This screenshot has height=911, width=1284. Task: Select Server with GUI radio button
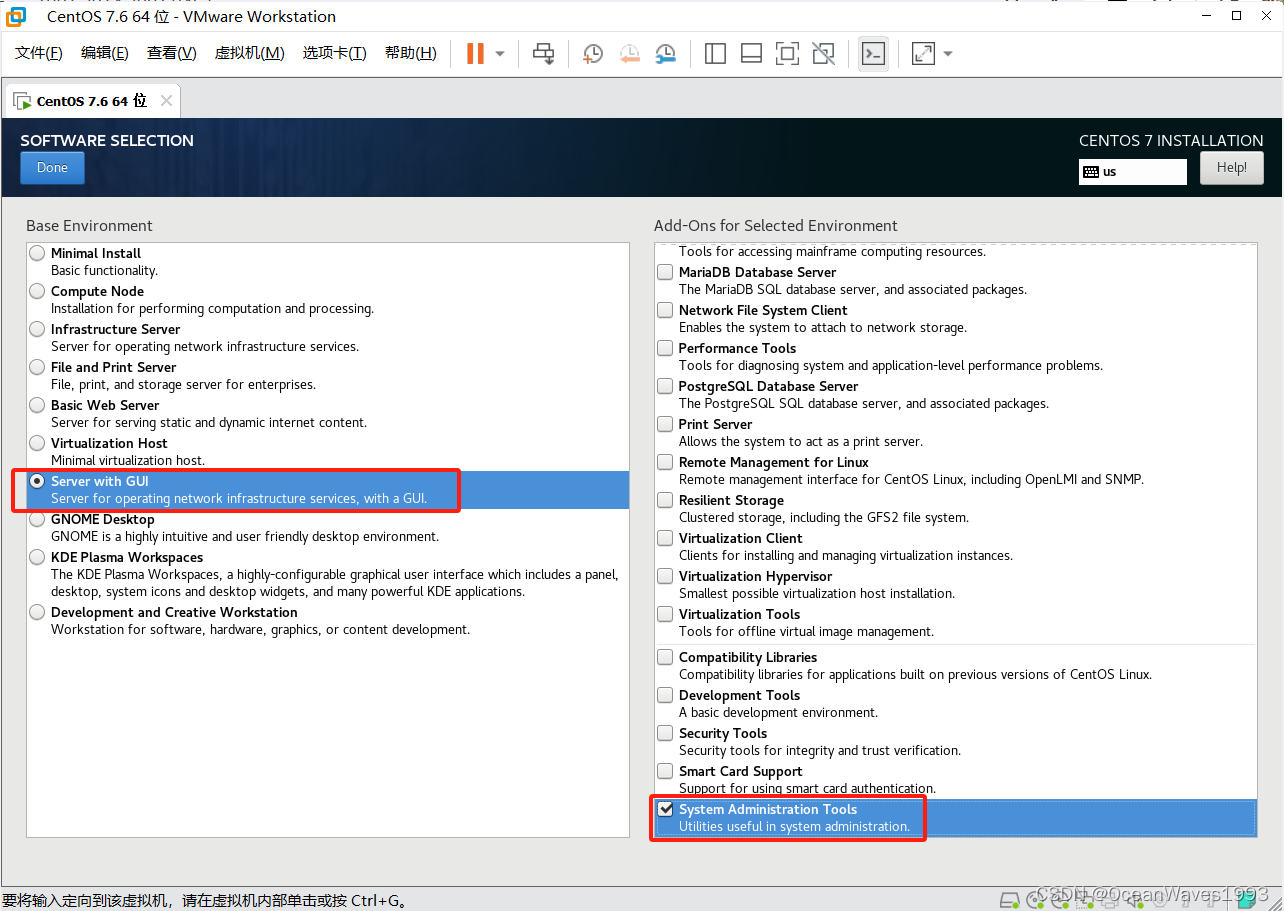[x=37, y=481]
